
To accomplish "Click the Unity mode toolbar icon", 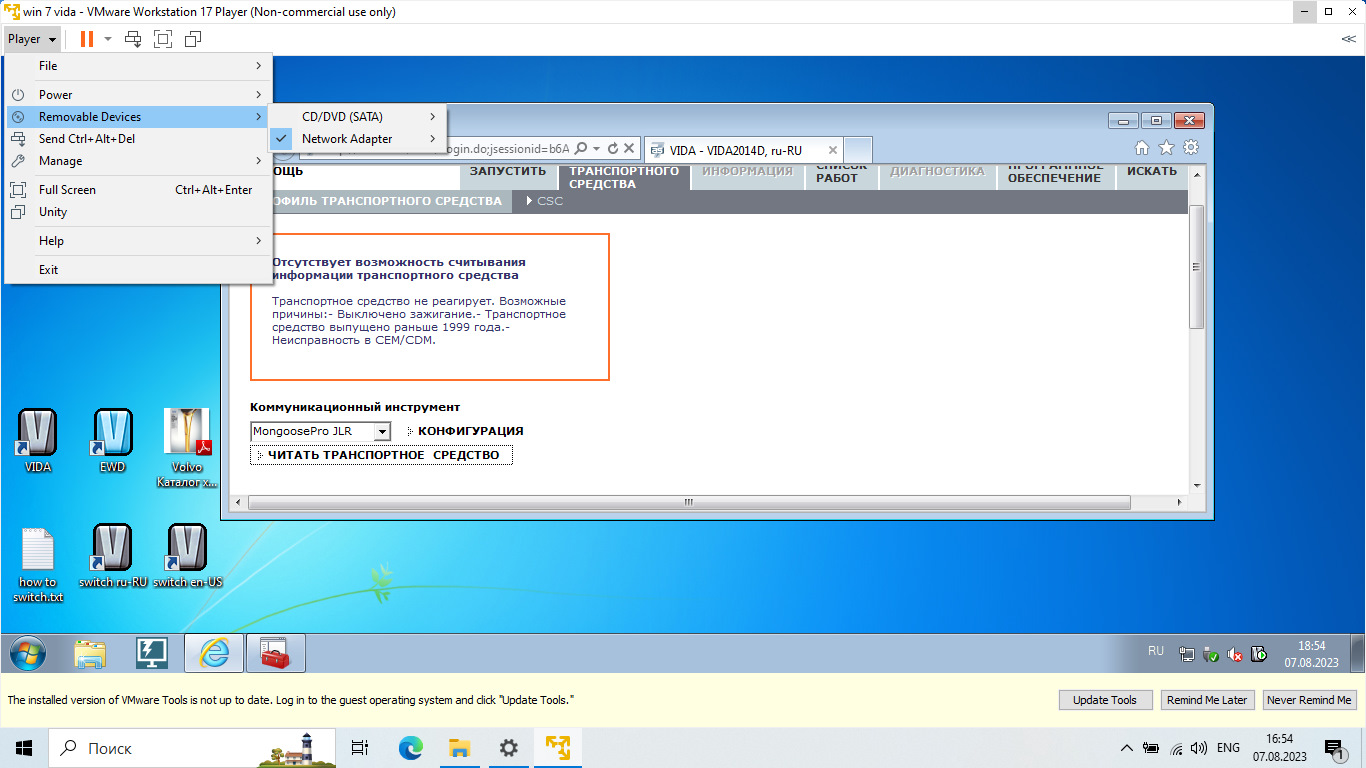I will coord(193,39).
